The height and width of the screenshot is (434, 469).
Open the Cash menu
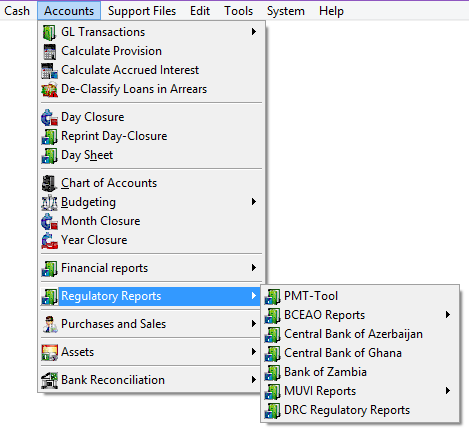click(17, 11)
